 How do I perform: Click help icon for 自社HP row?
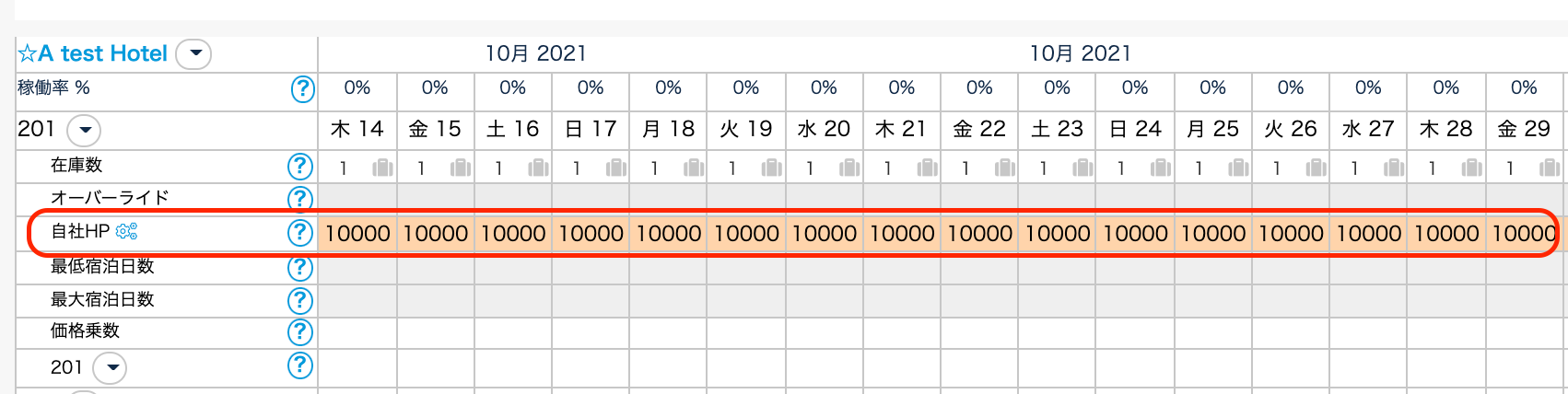click(x=300, y=233)
